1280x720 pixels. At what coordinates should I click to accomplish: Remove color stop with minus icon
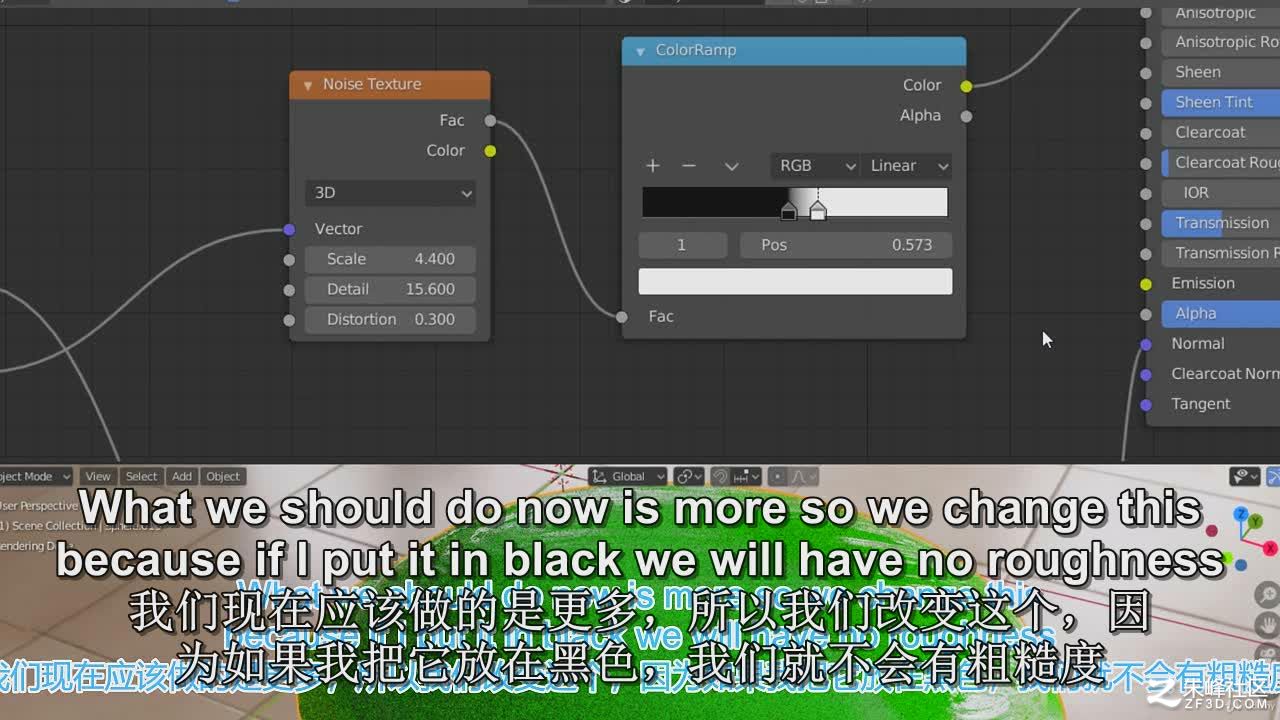coord(688,166)
